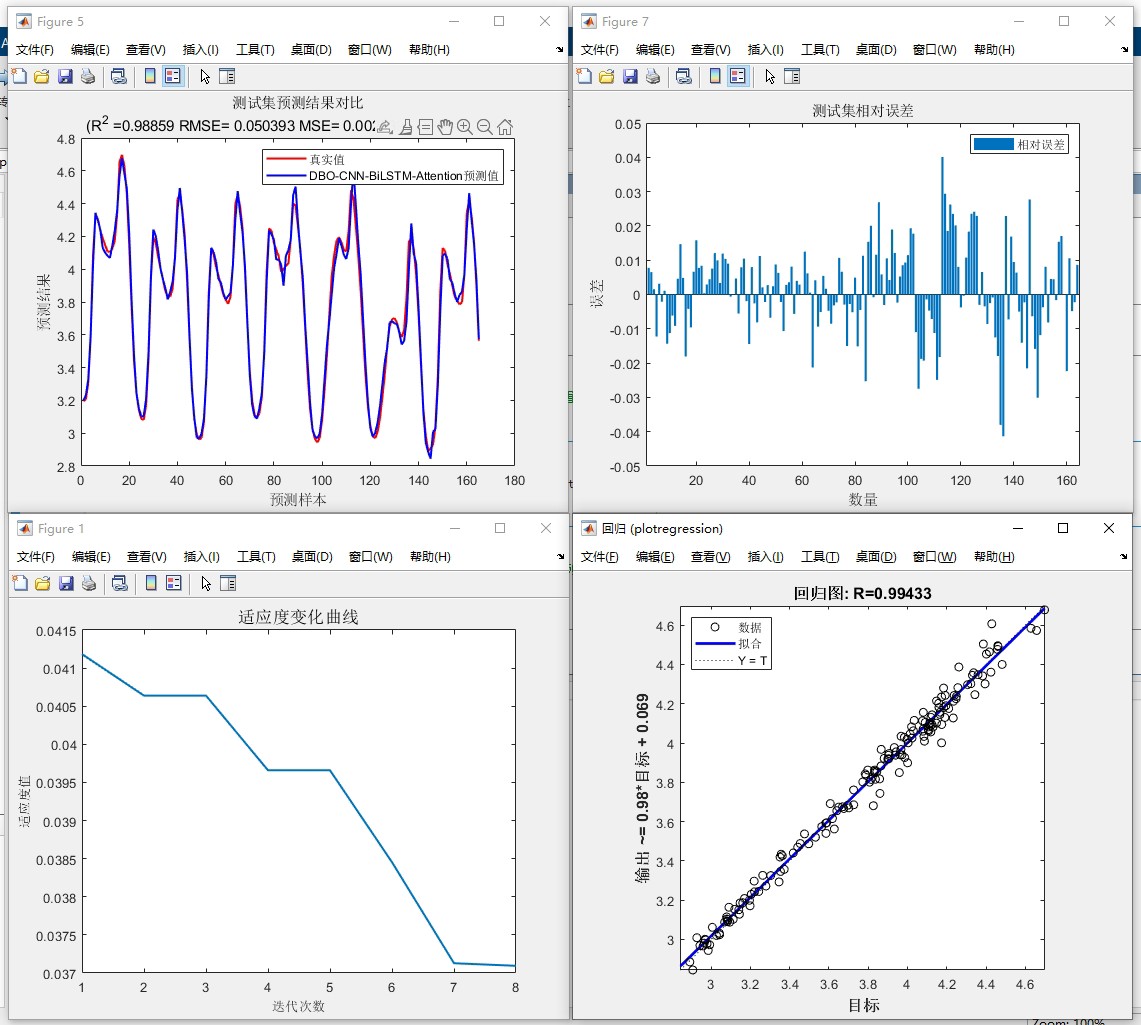This screenshot has width=1141, height=1025.
Task: Click 相对误差 legend entry in Figure 7
Action: [1041, 145]
